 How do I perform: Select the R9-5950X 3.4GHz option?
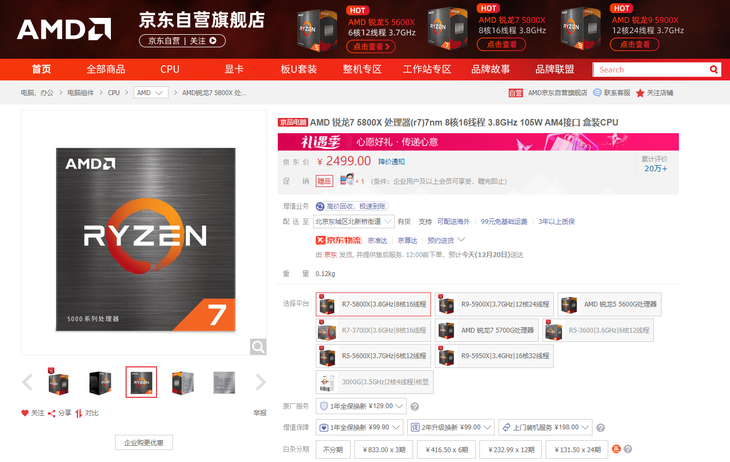click(x=494, y=356)
